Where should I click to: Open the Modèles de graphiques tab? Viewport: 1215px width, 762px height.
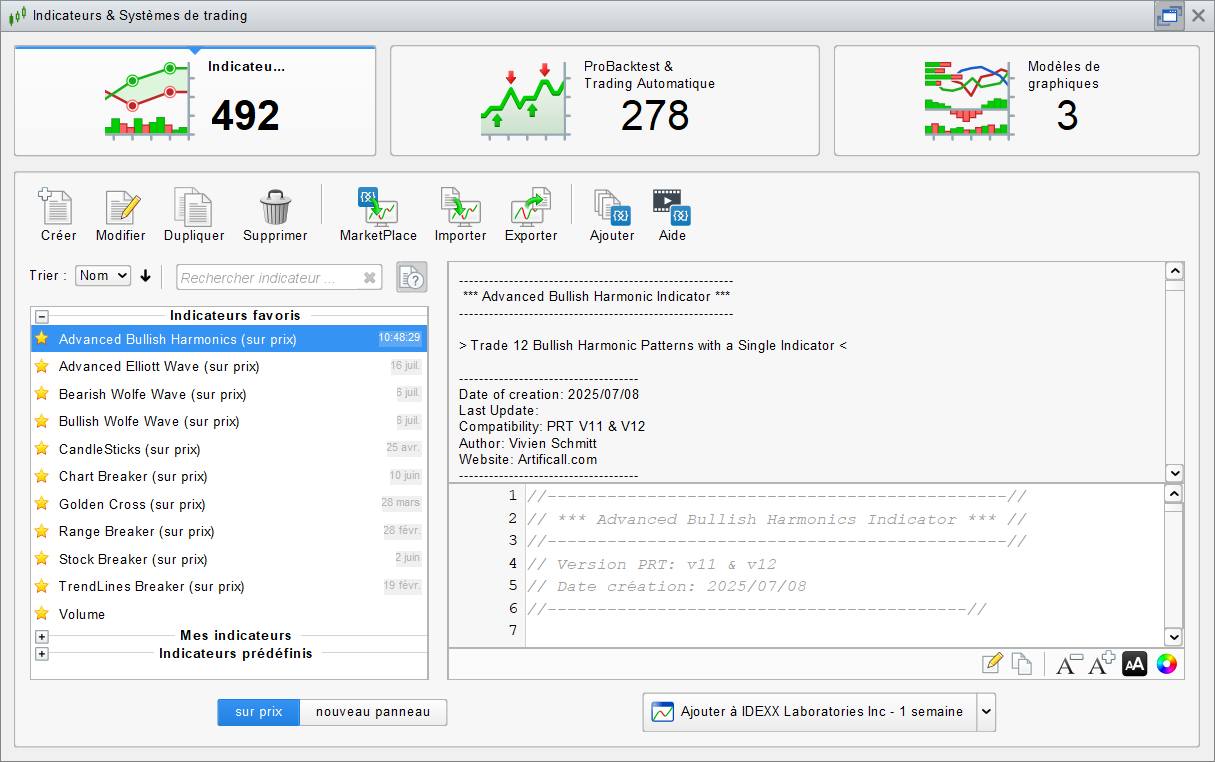pyautogui.click(x=1016, y=101)
